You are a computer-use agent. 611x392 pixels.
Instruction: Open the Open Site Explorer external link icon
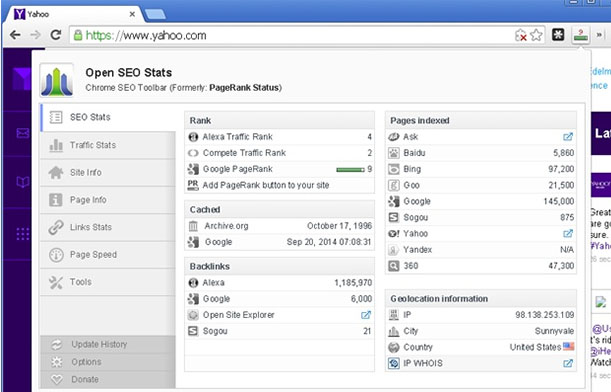coord(366,315)
